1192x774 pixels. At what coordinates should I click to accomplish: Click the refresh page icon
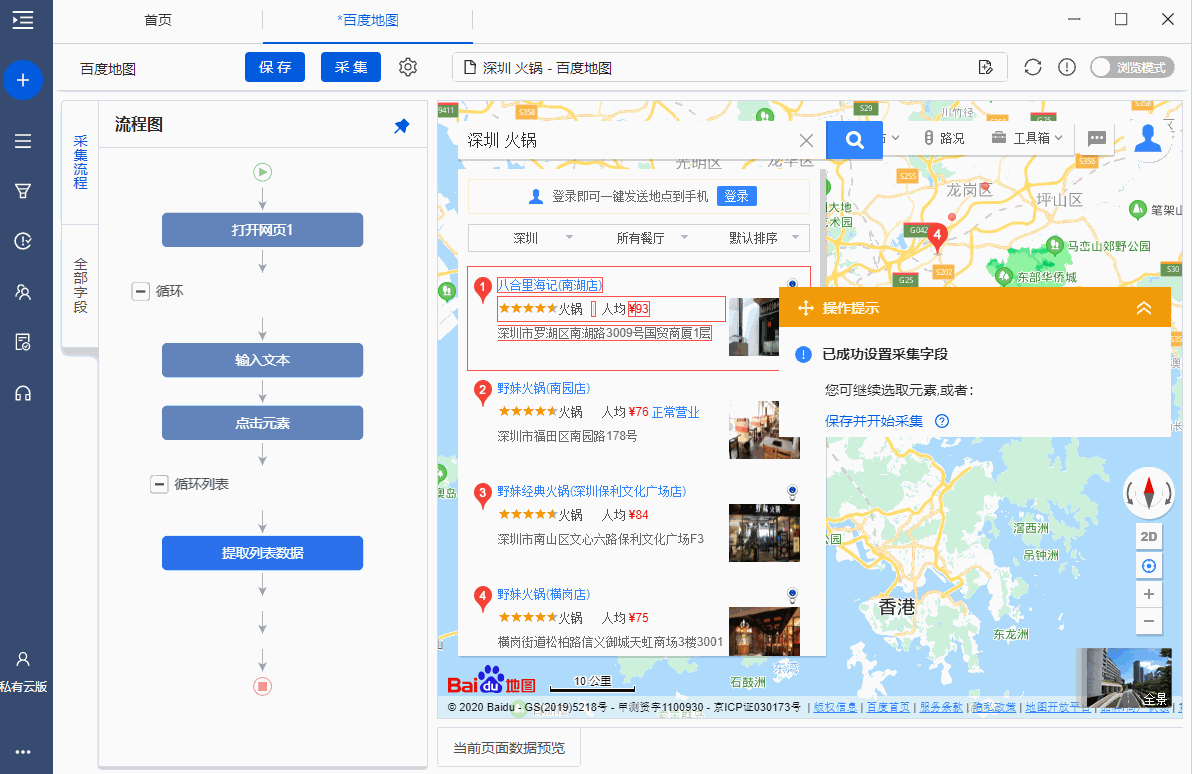point(1032,67)
